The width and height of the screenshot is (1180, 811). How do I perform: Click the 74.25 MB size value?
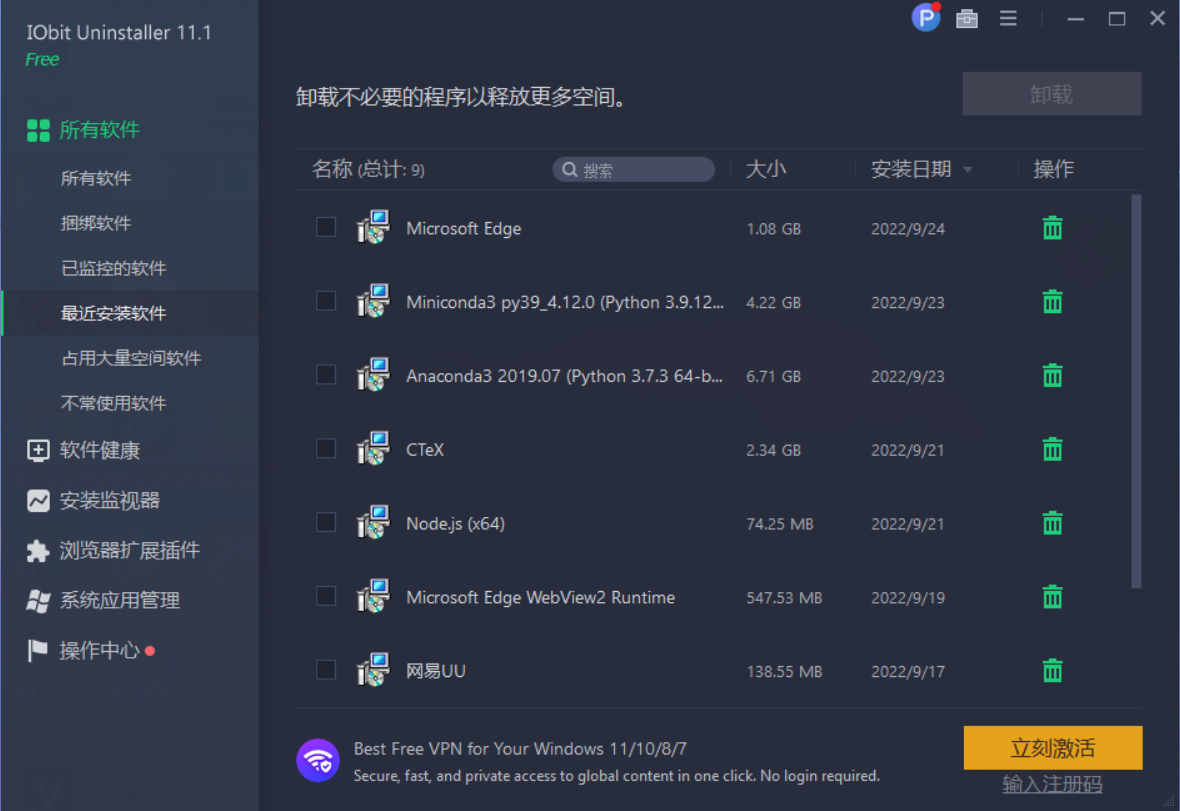pos(780,524)
